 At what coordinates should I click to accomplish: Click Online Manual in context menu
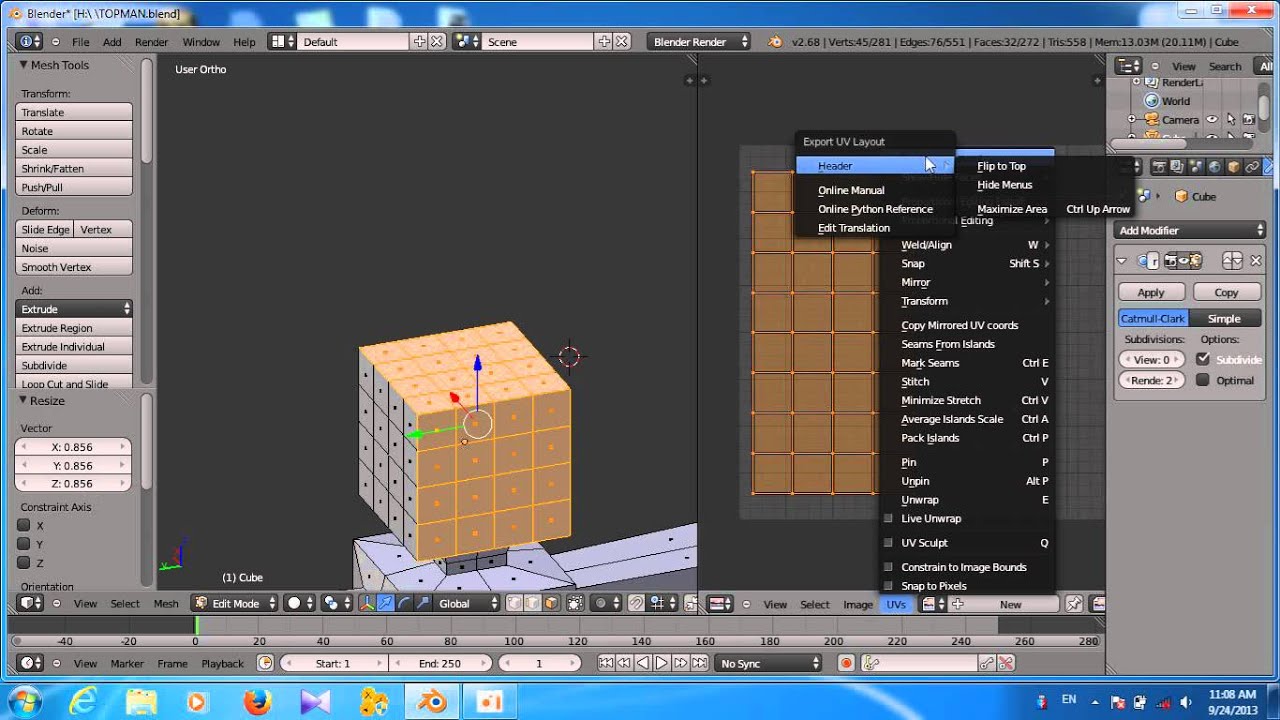pyautogui.click(x=851, y=190)
